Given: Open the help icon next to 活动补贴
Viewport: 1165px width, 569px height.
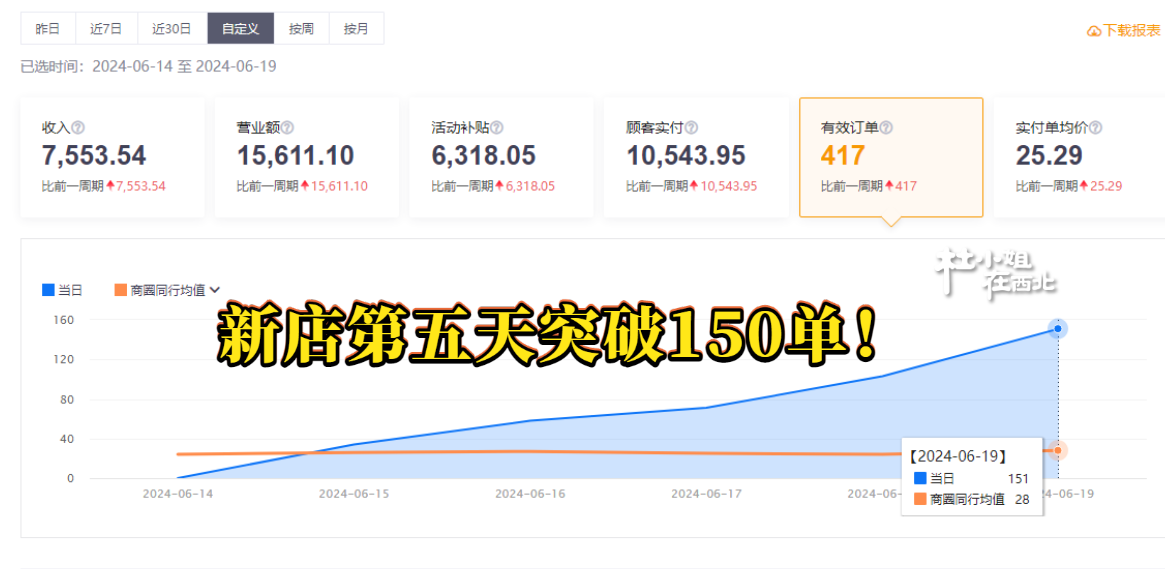Looking at the screenshot, I should pyautogui.click(x=497, y=128).
